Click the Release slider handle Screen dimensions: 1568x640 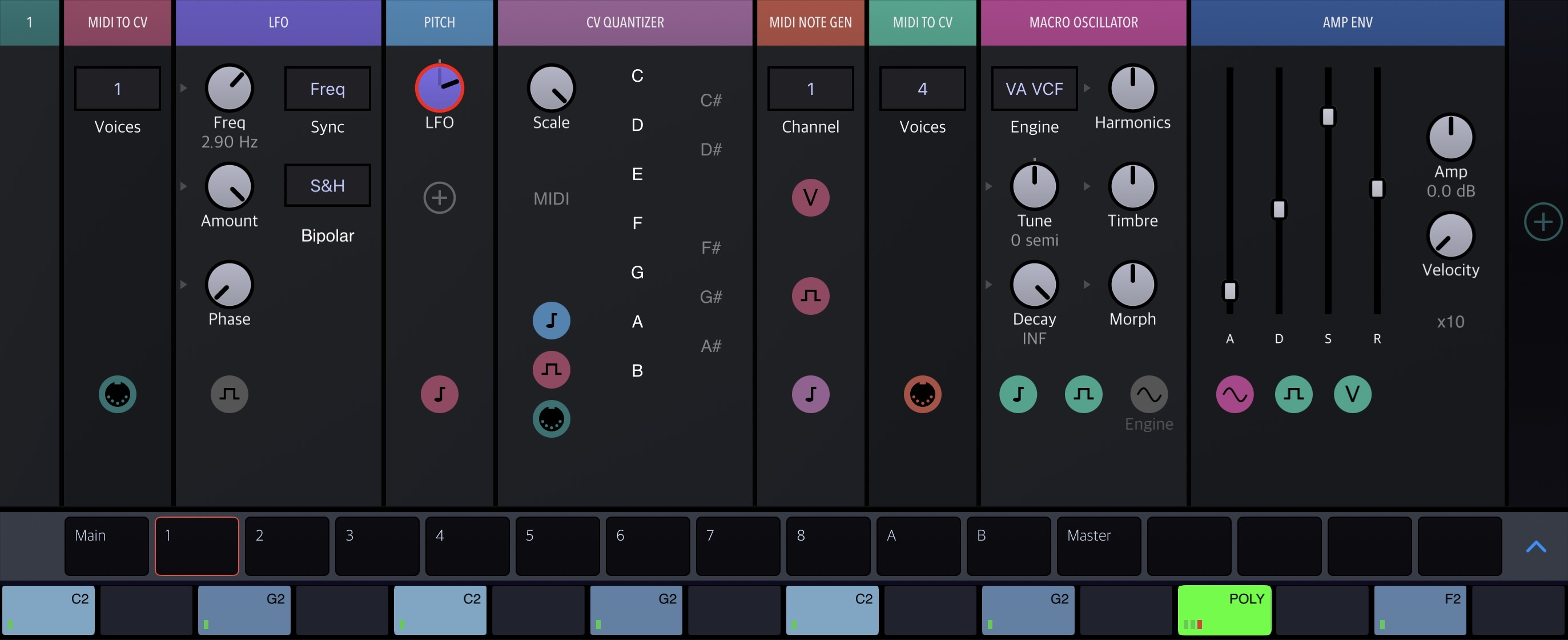1377,188
